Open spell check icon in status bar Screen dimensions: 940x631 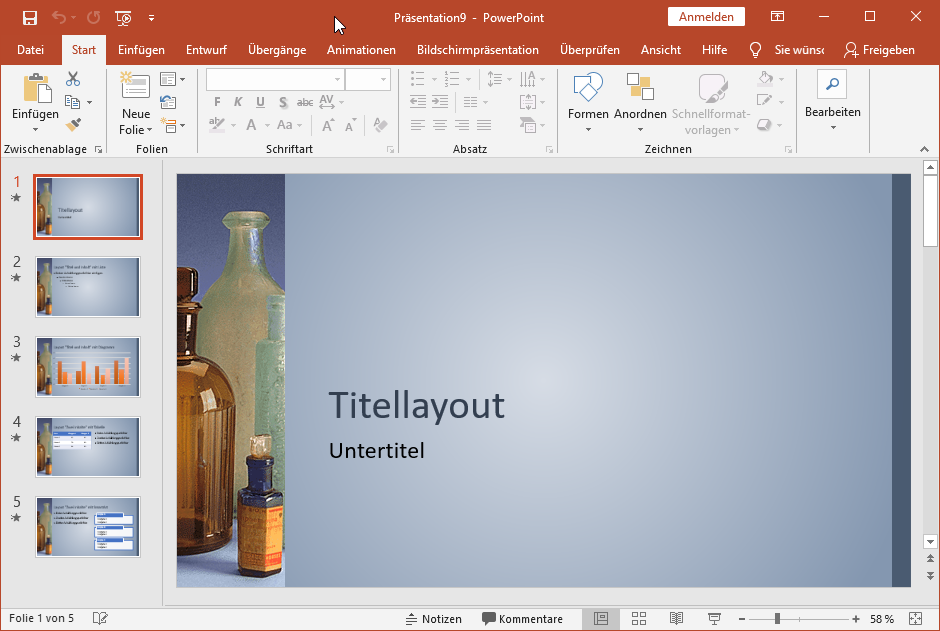(100, 618)
